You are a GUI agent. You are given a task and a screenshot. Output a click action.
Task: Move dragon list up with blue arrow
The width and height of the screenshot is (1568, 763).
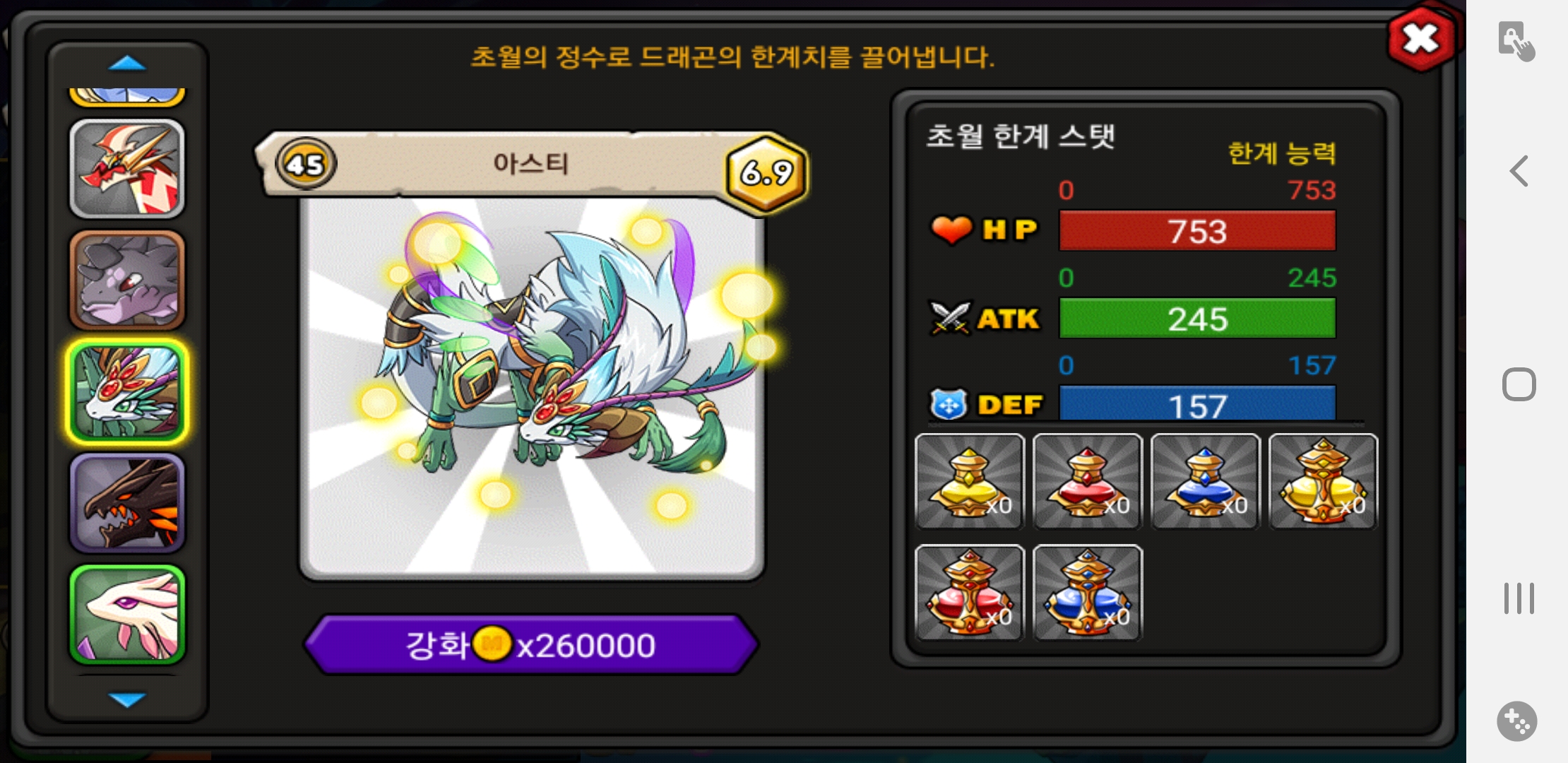pyautogui.click(x=127, y=64)
